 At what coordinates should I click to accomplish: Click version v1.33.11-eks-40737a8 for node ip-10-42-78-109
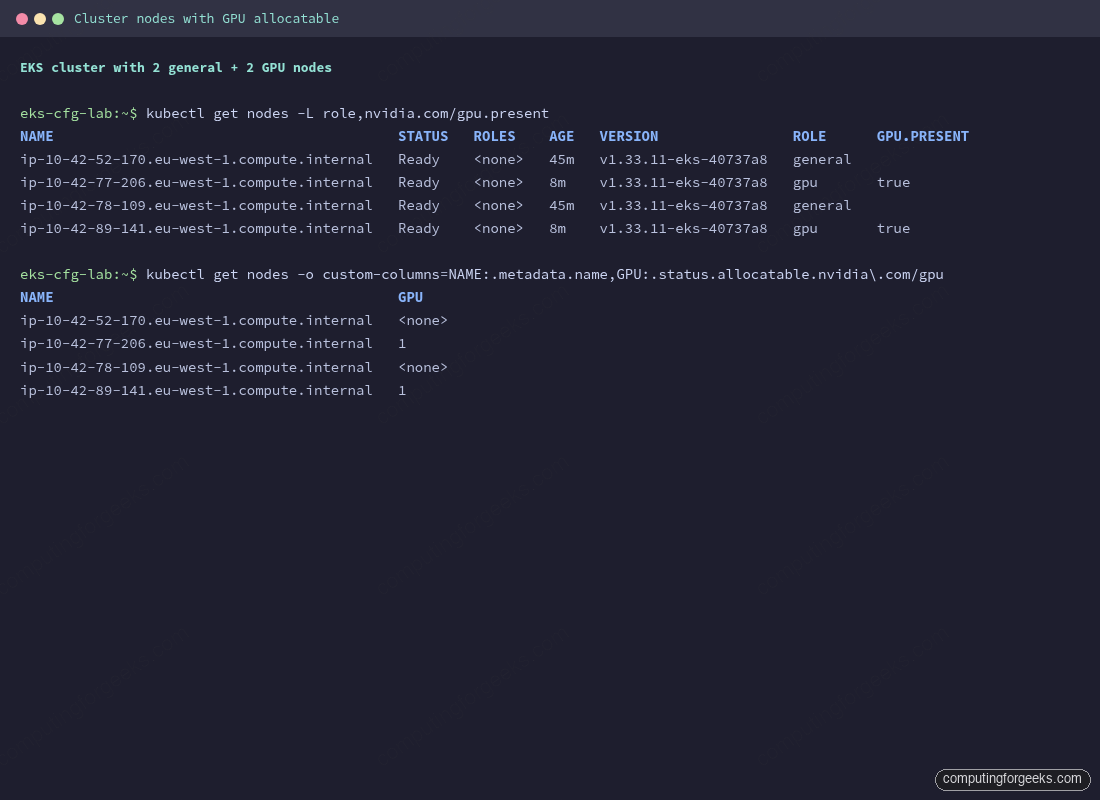683,206
